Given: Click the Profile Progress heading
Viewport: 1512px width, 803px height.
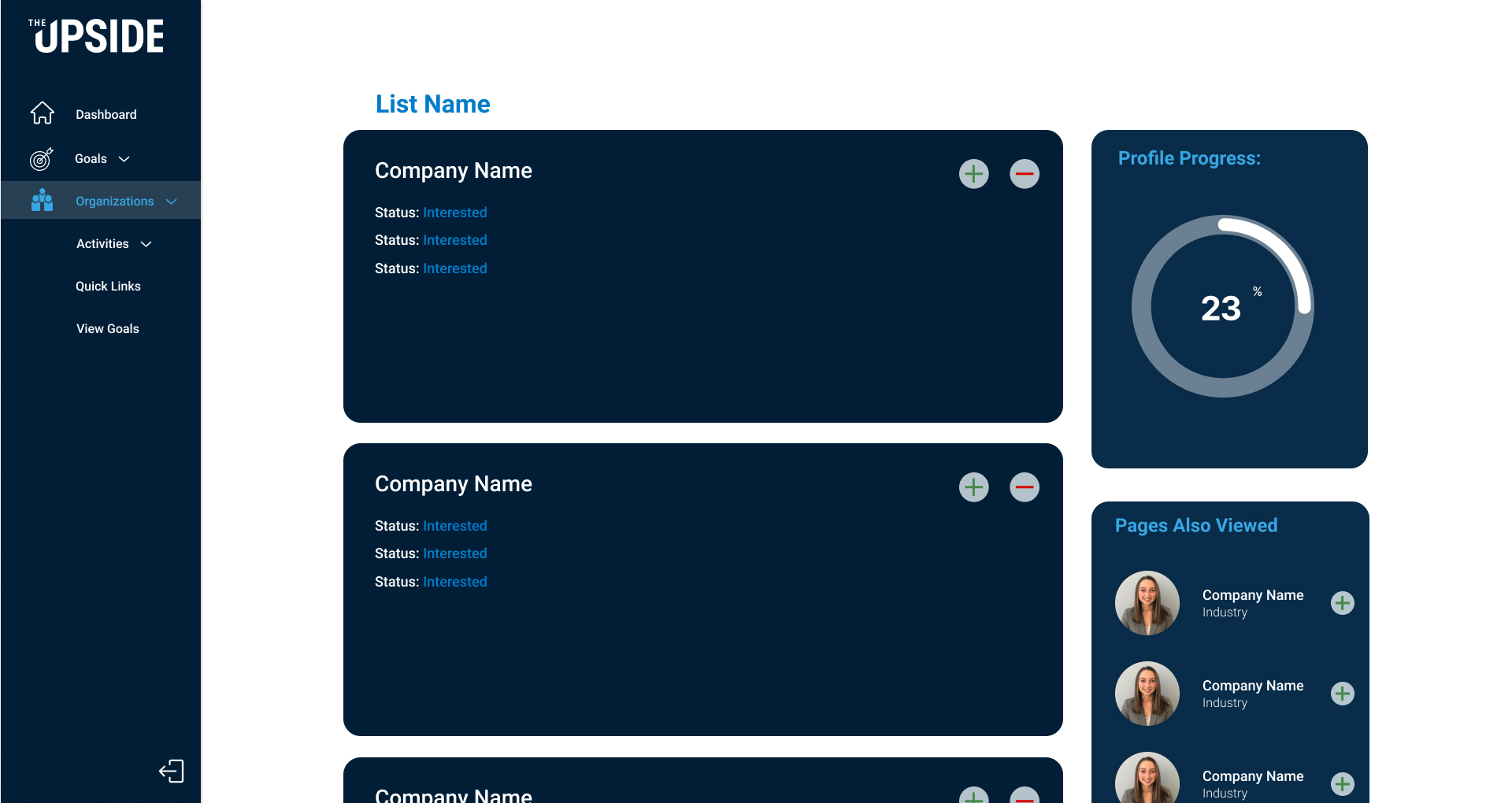Looking at the screenshot, I should tap(1189, 158).
